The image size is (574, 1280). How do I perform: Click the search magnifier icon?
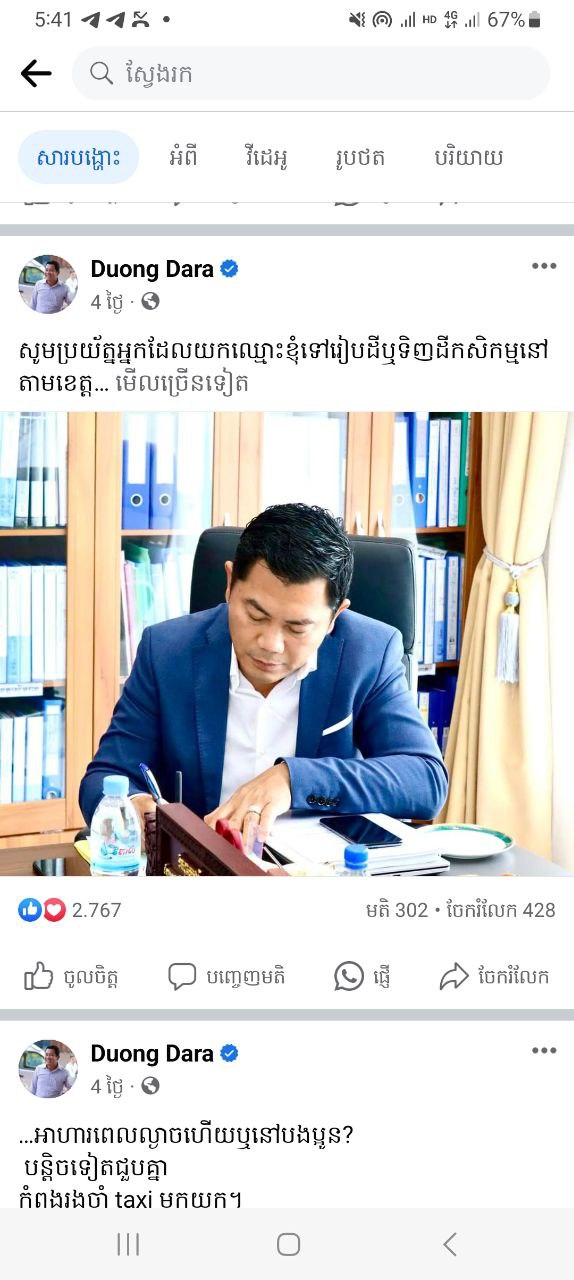point(101,73)
